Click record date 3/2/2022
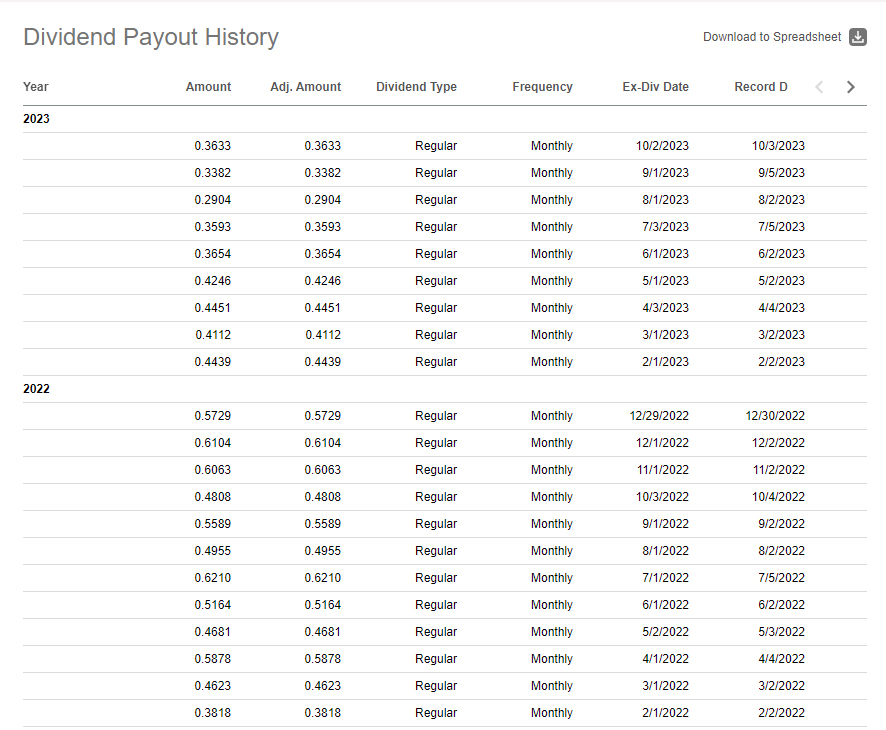 (x=781, y=686)
